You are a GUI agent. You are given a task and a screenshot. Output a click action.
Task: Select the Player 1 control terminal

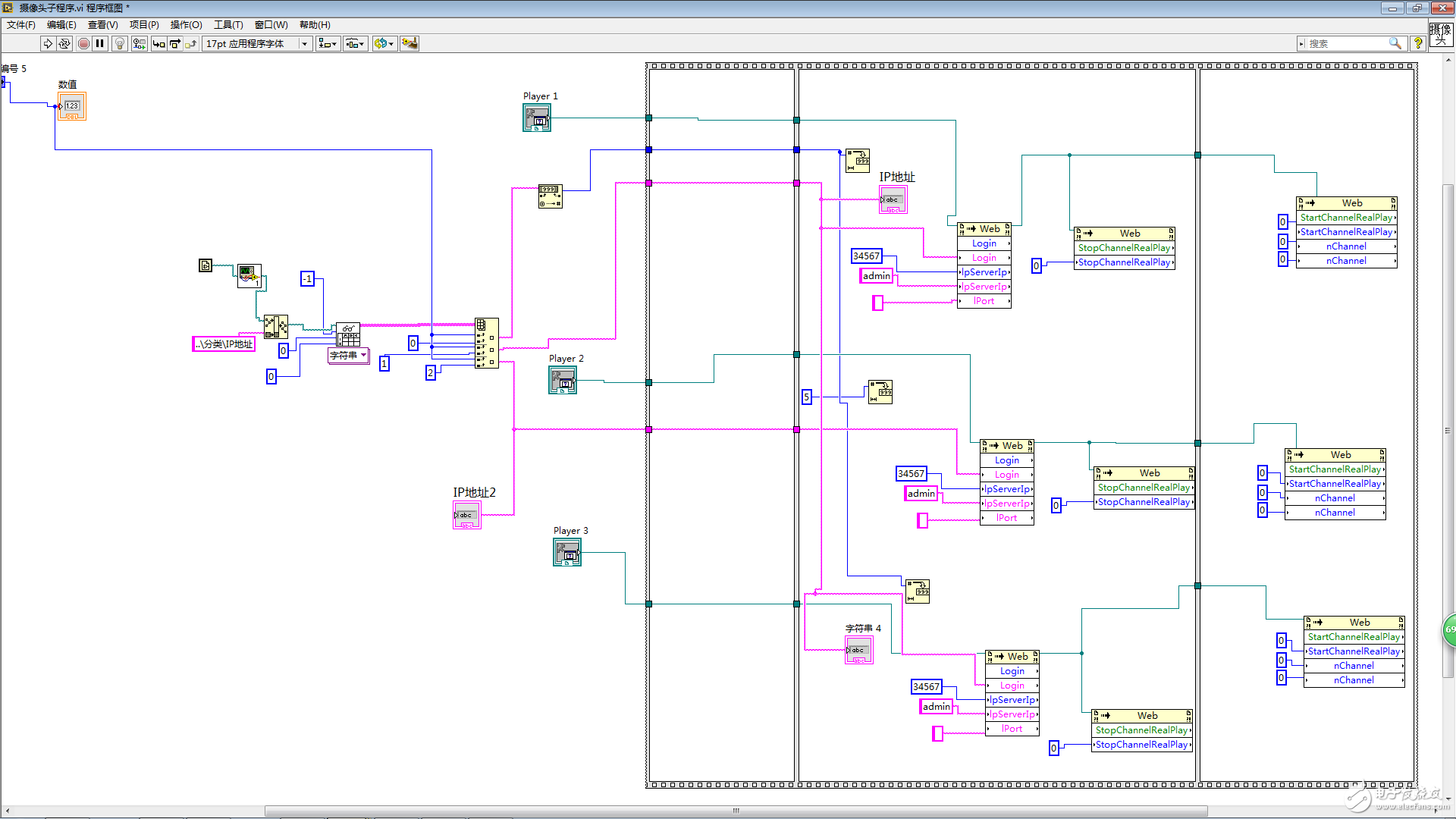(x=537, y=118)
